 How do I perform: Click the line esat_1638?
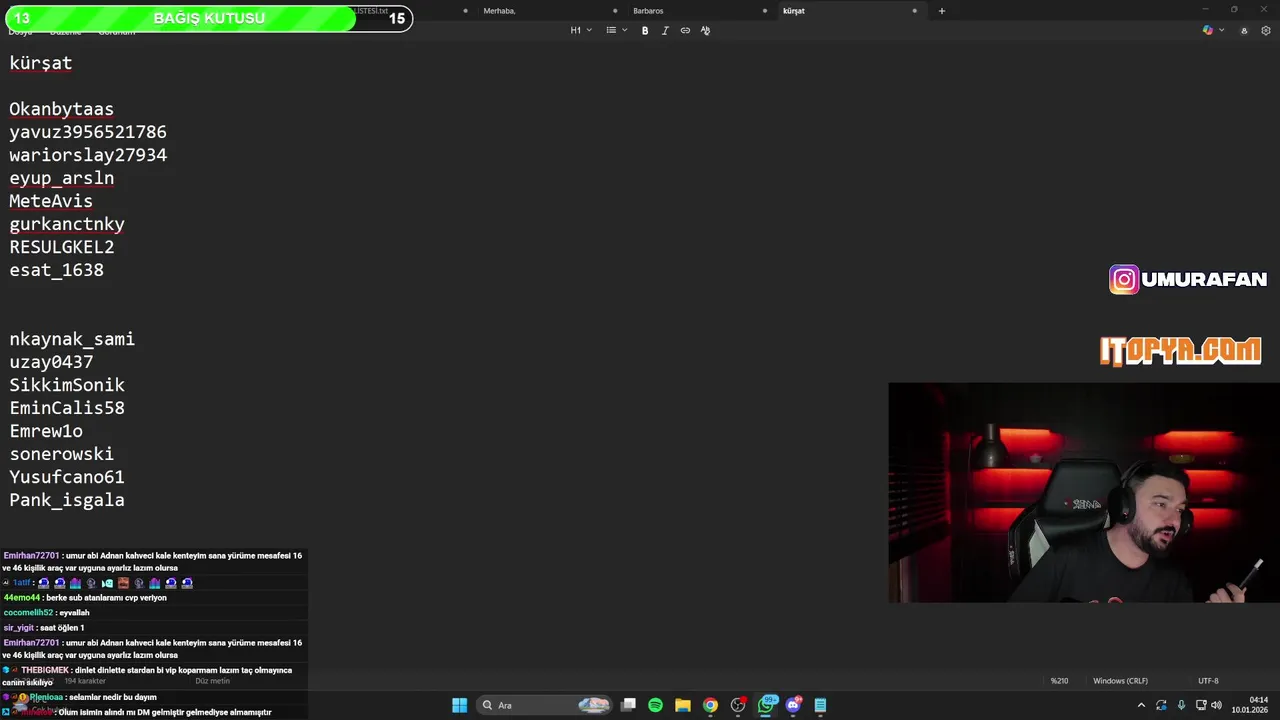(57, 270)
